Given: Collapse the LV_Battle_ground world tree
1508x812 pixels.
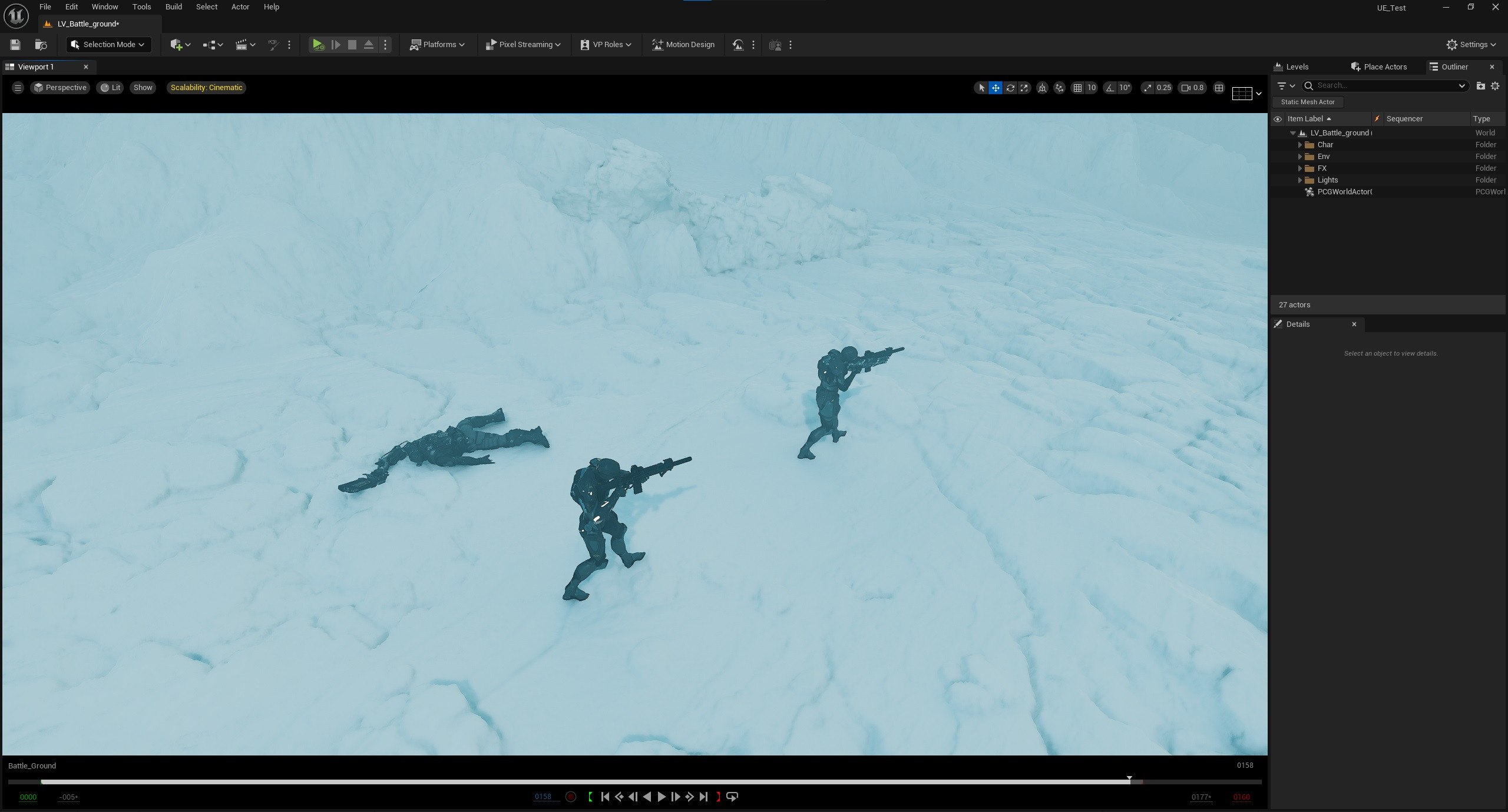Looking at the screenshot, I should click(1293, 133).
